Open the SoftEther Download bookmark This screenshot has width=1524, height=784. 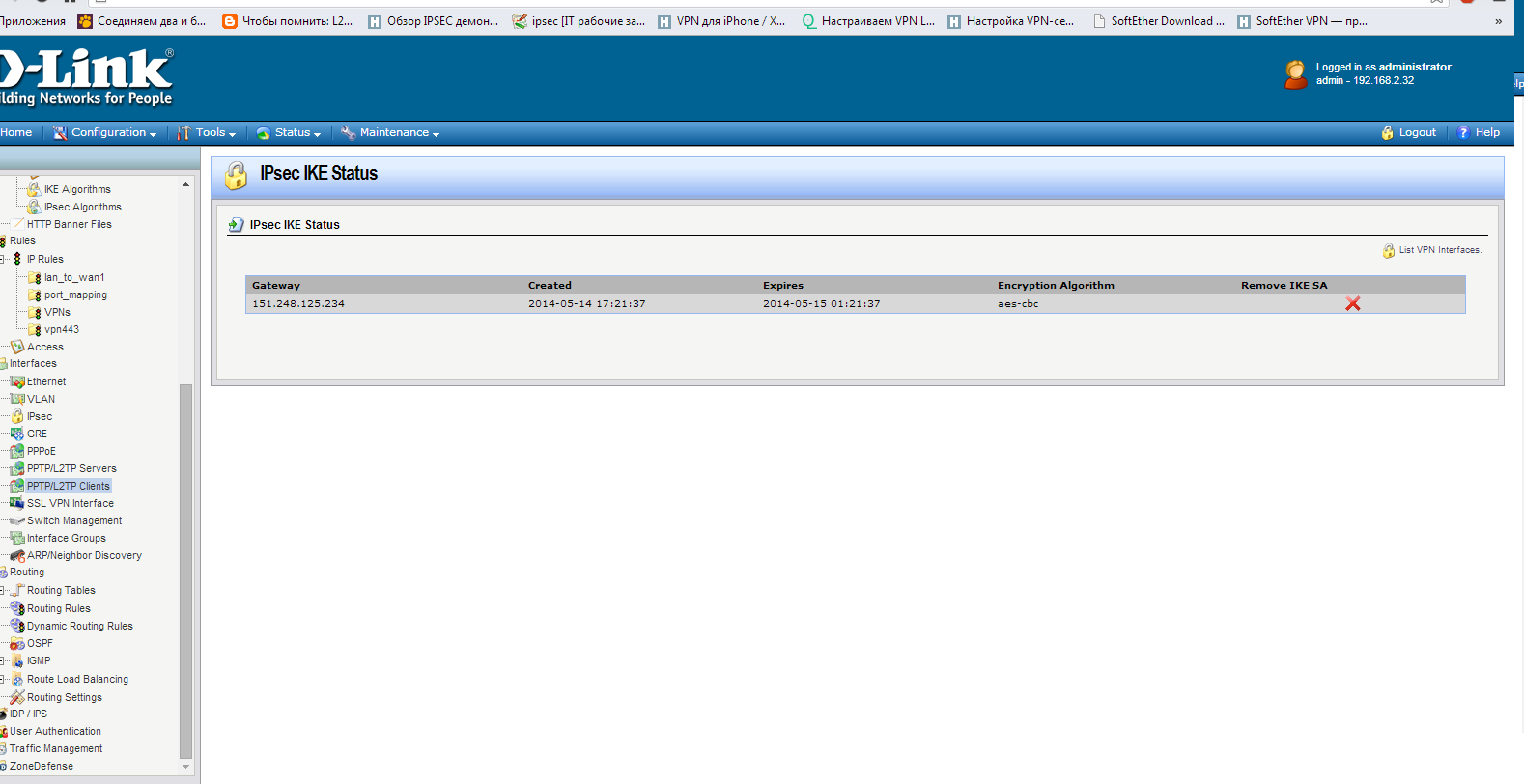[1159, 21]
